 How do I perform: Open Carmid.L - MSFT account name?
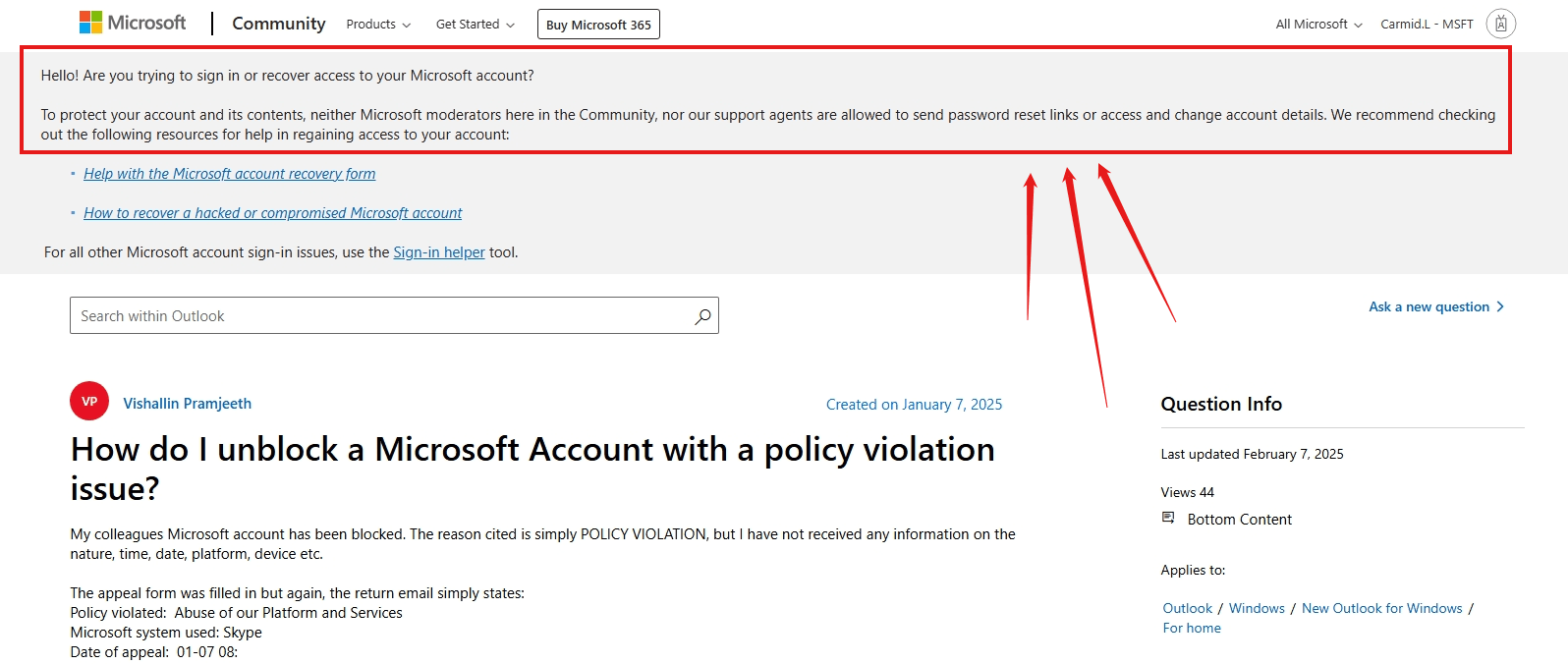point(1427,25)
